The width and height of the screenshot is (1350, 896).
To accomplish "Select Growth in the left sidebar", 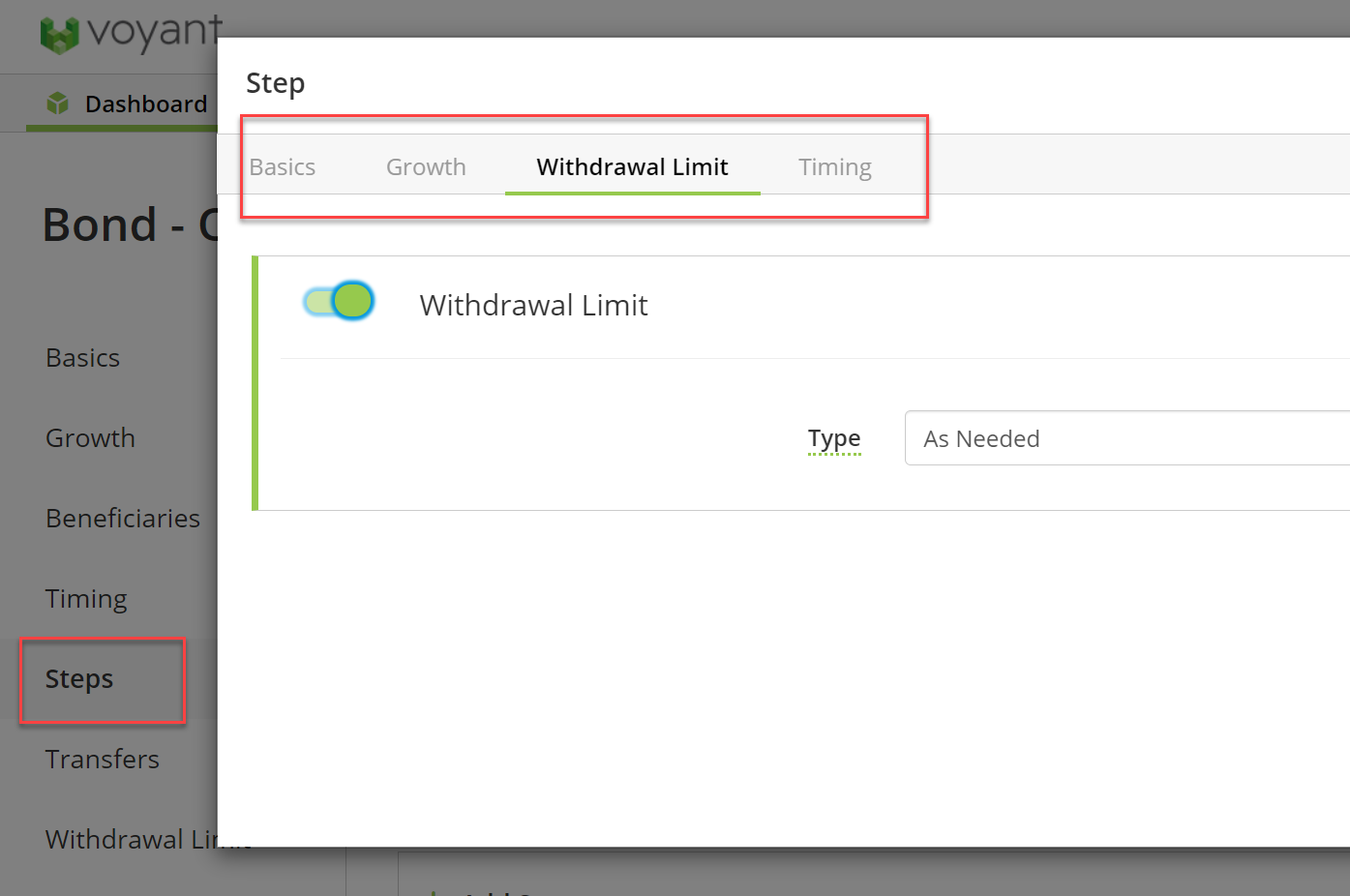I will 90,438.
